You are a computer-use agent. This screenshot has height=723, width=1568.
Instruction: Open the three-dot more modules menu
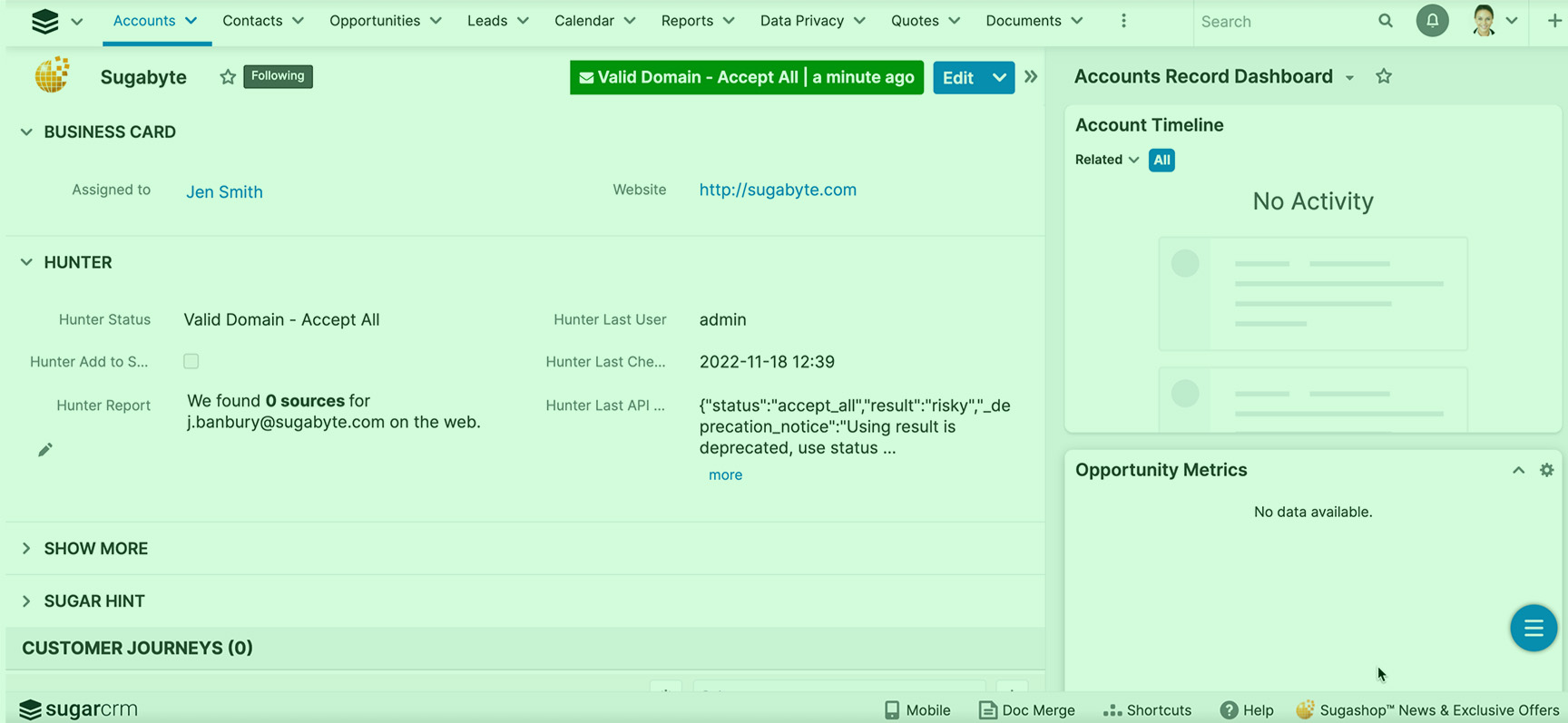1123,21
